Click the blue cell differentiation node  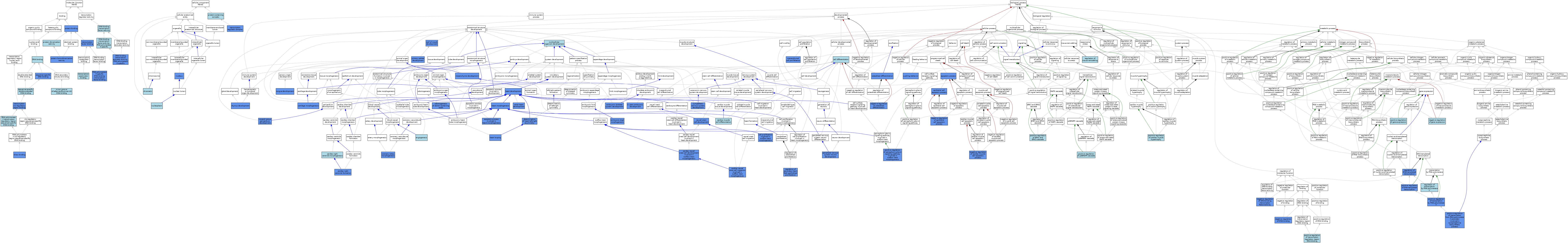pos(841,60)
